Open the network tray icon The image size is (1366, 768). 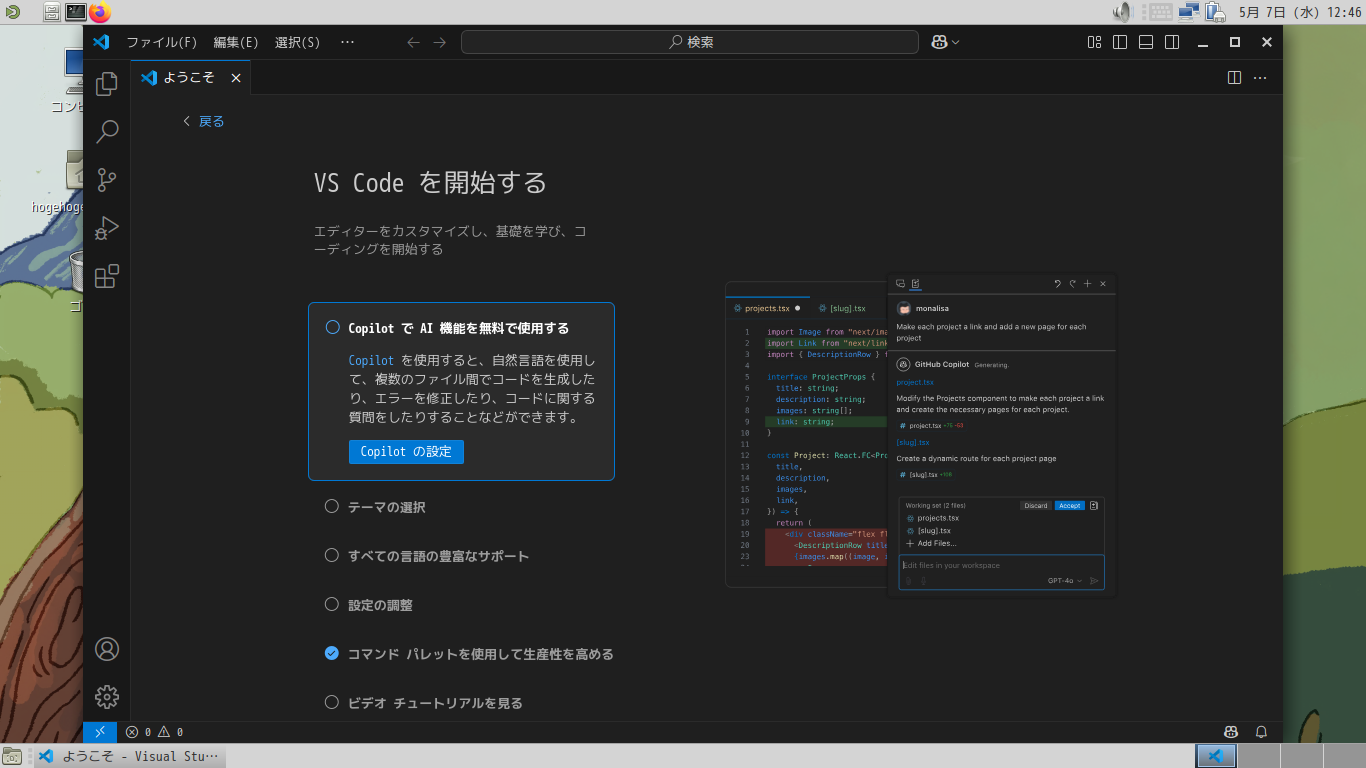click(1189, 12)
